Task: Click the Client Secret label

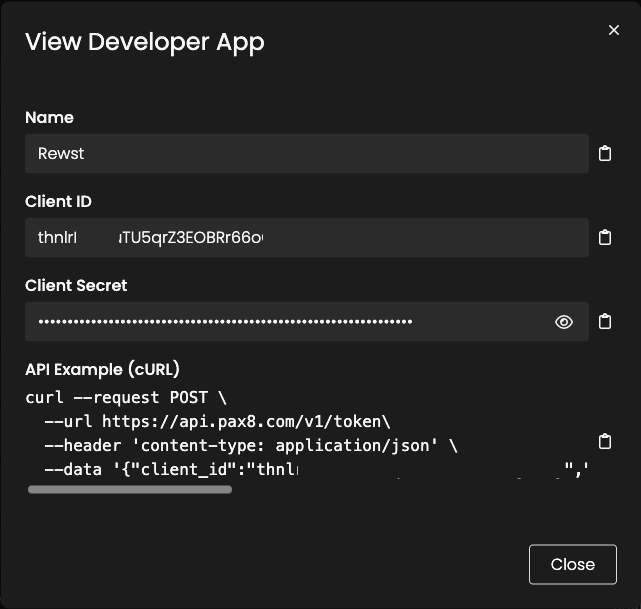Action: tap(76, 285)
